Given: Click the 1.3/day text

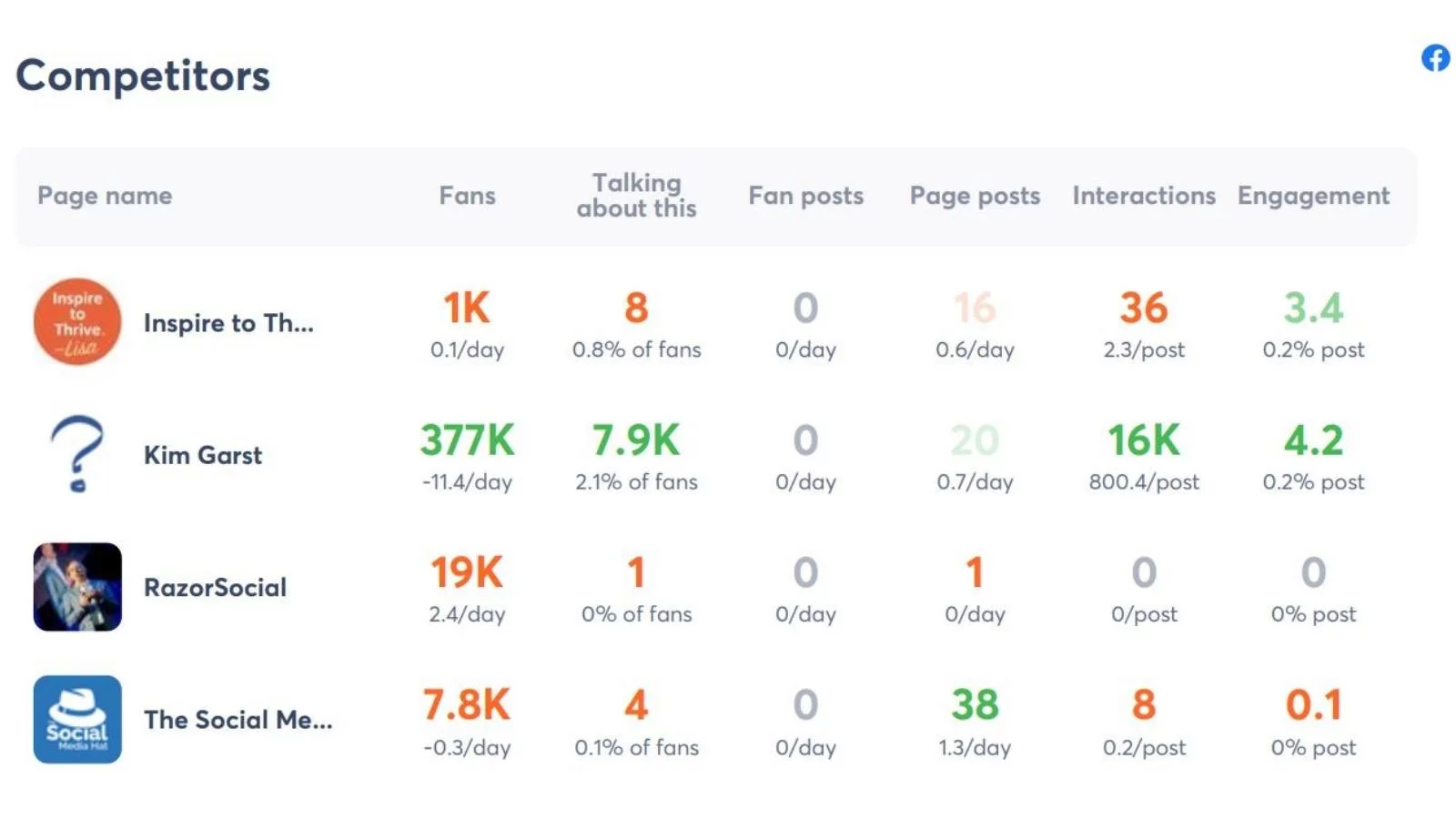Looking at the screenshot, I should pyautogui.click(x=975, y=747).
